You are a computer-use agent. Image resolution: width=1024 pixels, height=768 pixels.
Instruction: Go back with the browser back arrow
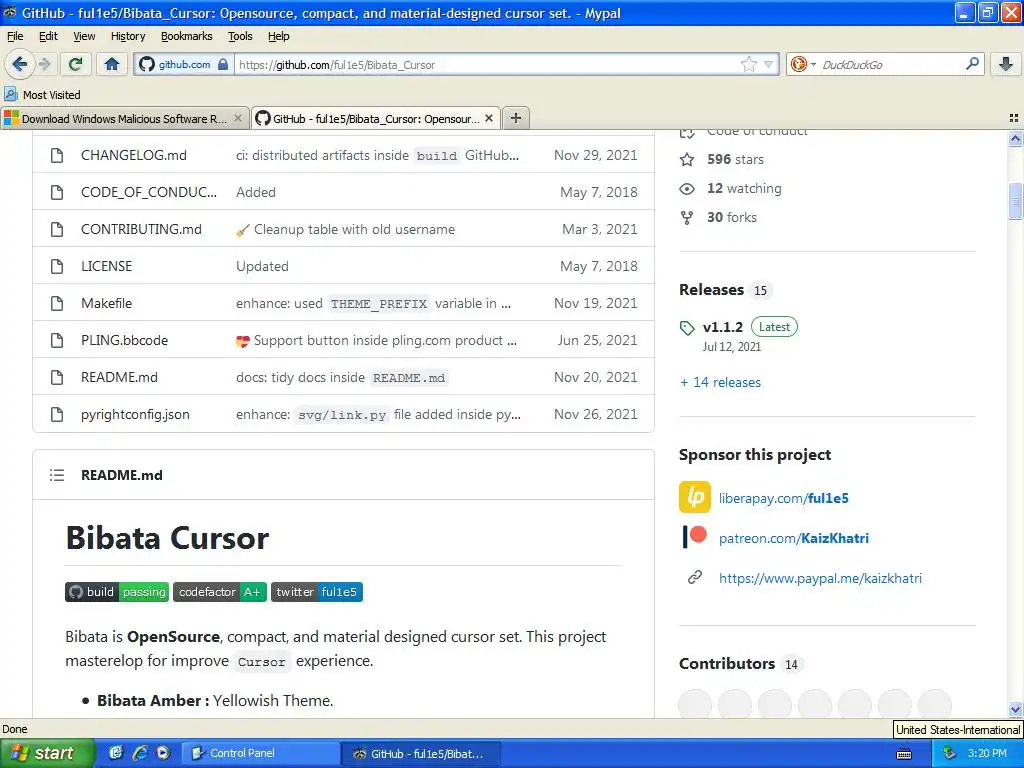click(x=19, y=64)
